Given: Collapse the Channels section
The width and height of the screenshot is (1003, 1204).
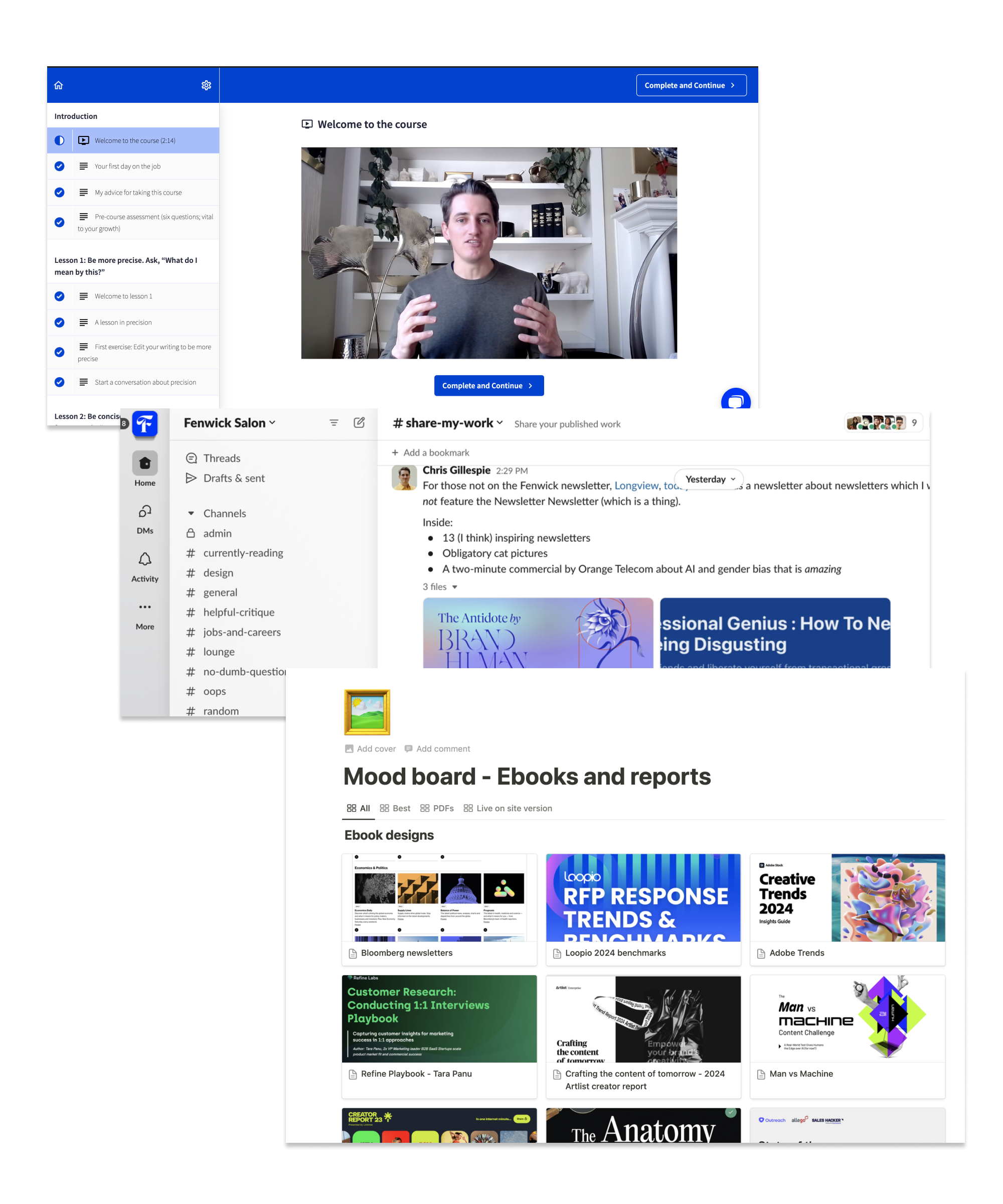Looking at the screenshot, I should coord(191,514).
